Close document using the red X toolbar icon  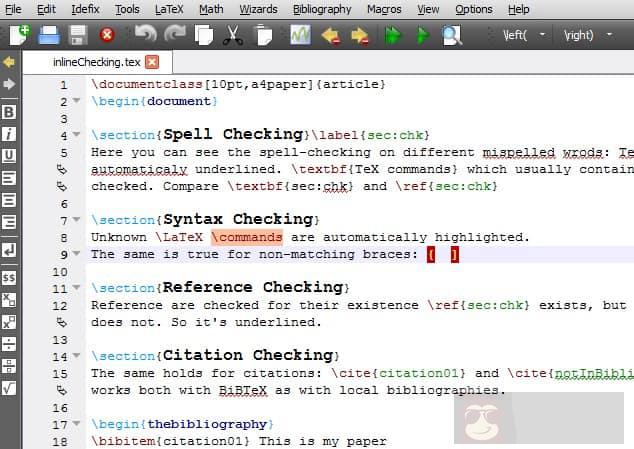click(107, 35)
